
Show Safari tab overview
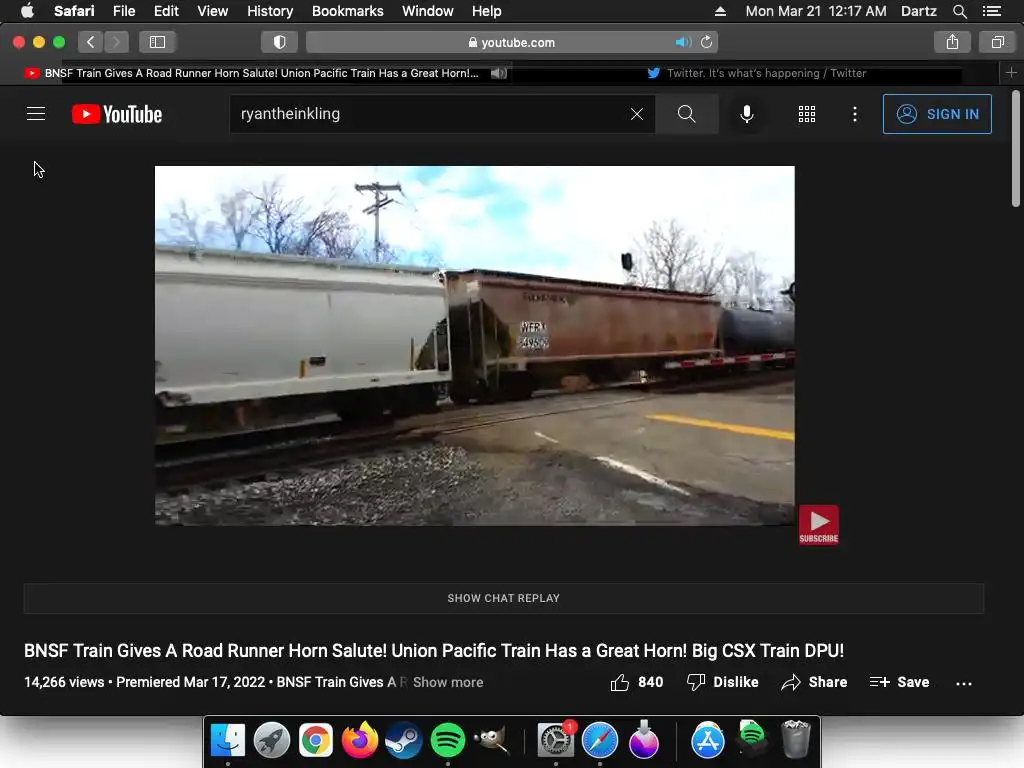pyautogui.click(x=997, y=42)
